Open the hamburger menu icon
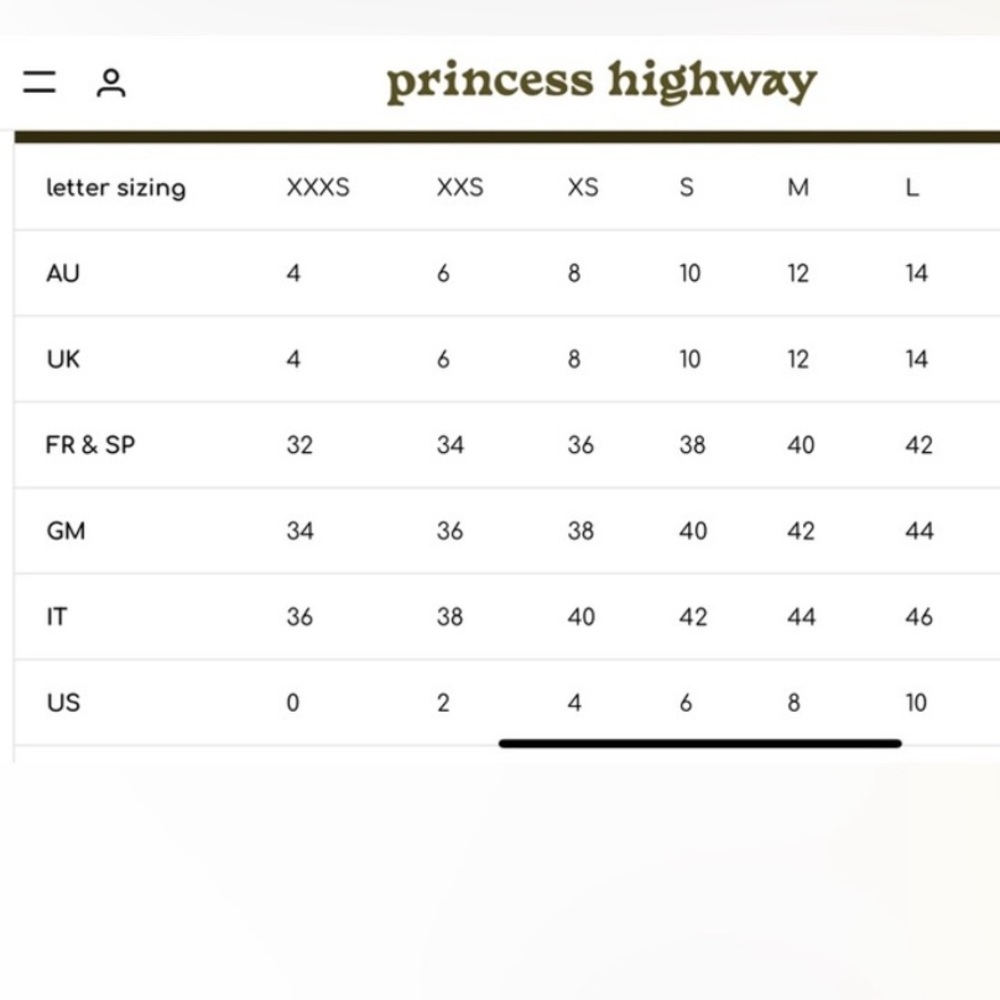1000x1000 pixels. pos(40,82)
